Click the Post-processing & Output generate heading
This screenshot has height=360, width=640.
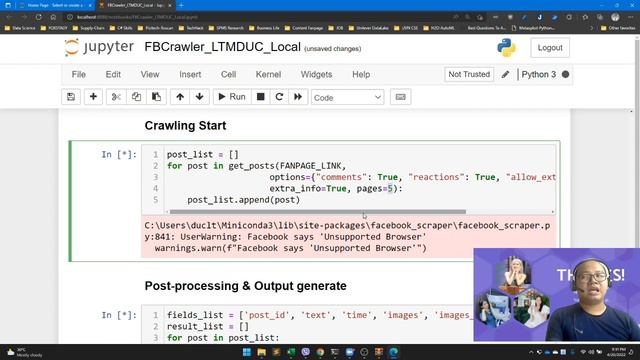(x=245, y=286)
